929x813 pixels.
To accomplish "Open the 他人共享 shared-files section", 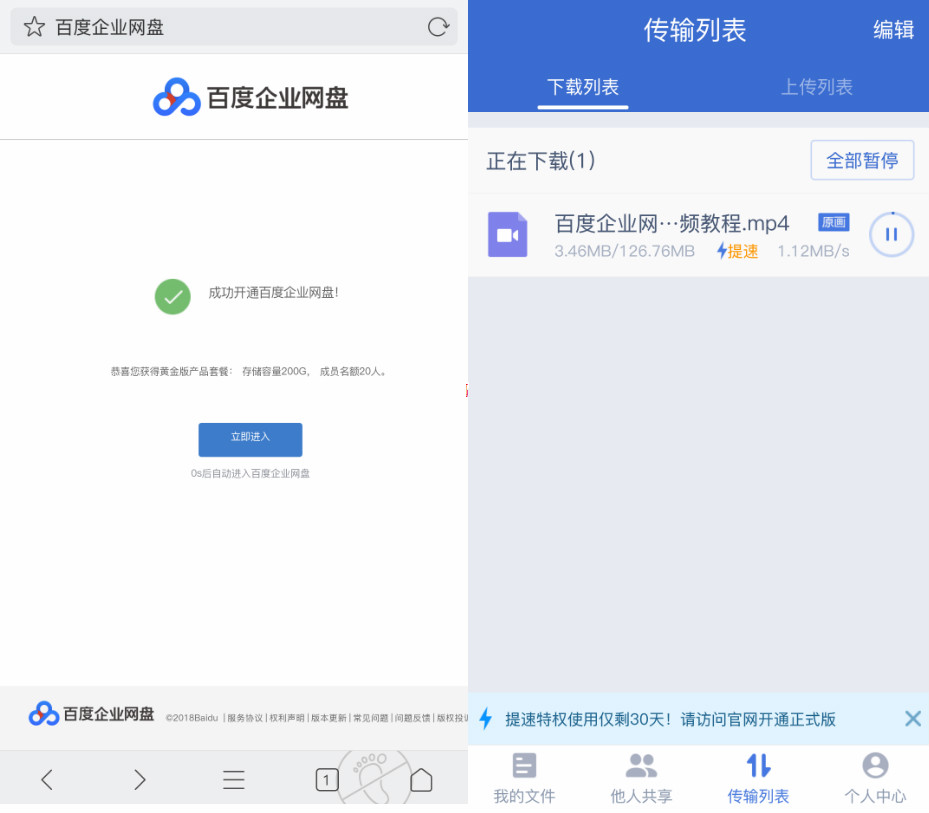I will [x=641, y=777].
